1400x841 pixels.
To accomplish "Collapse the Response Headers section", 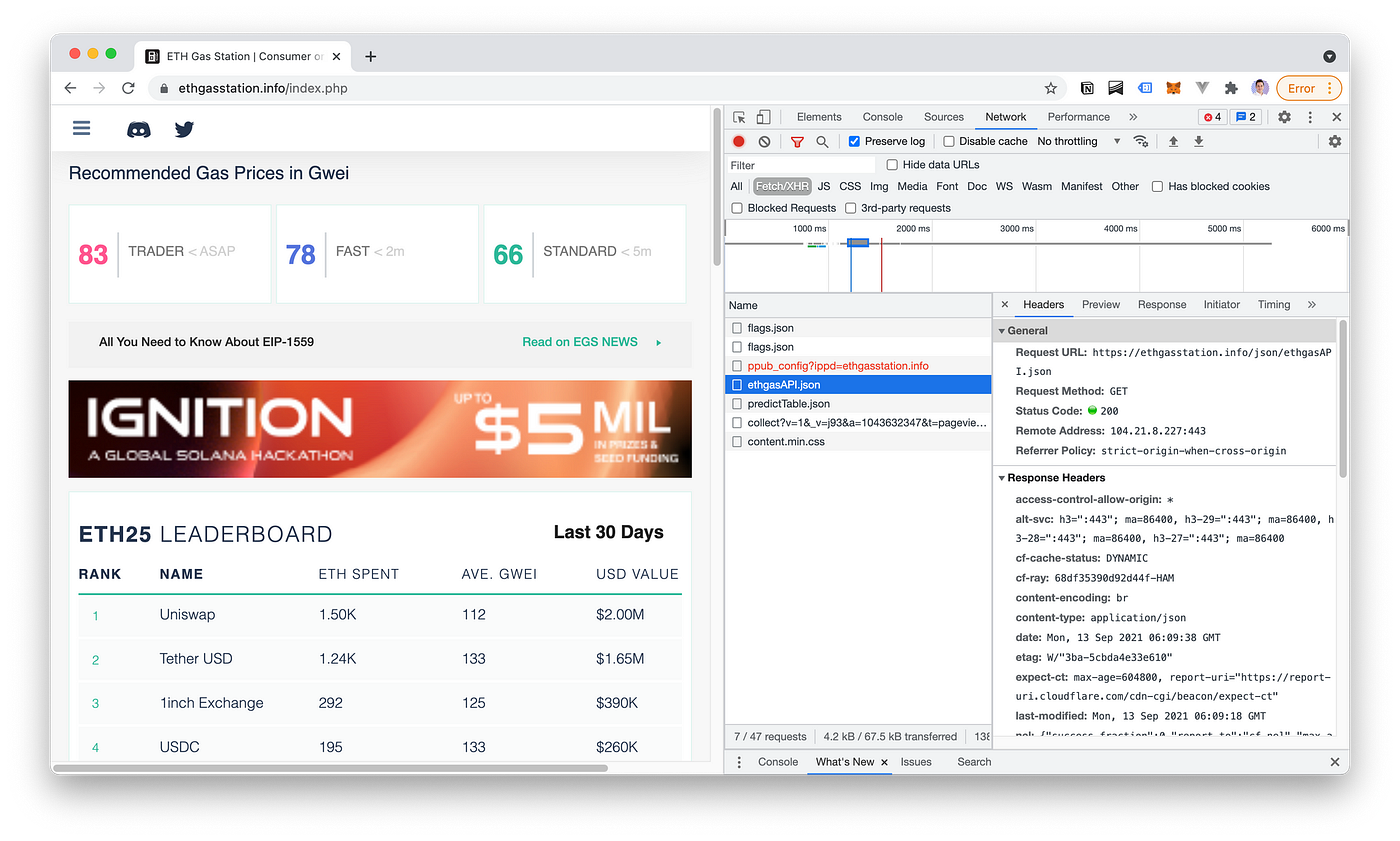I will pos(1002,477).
